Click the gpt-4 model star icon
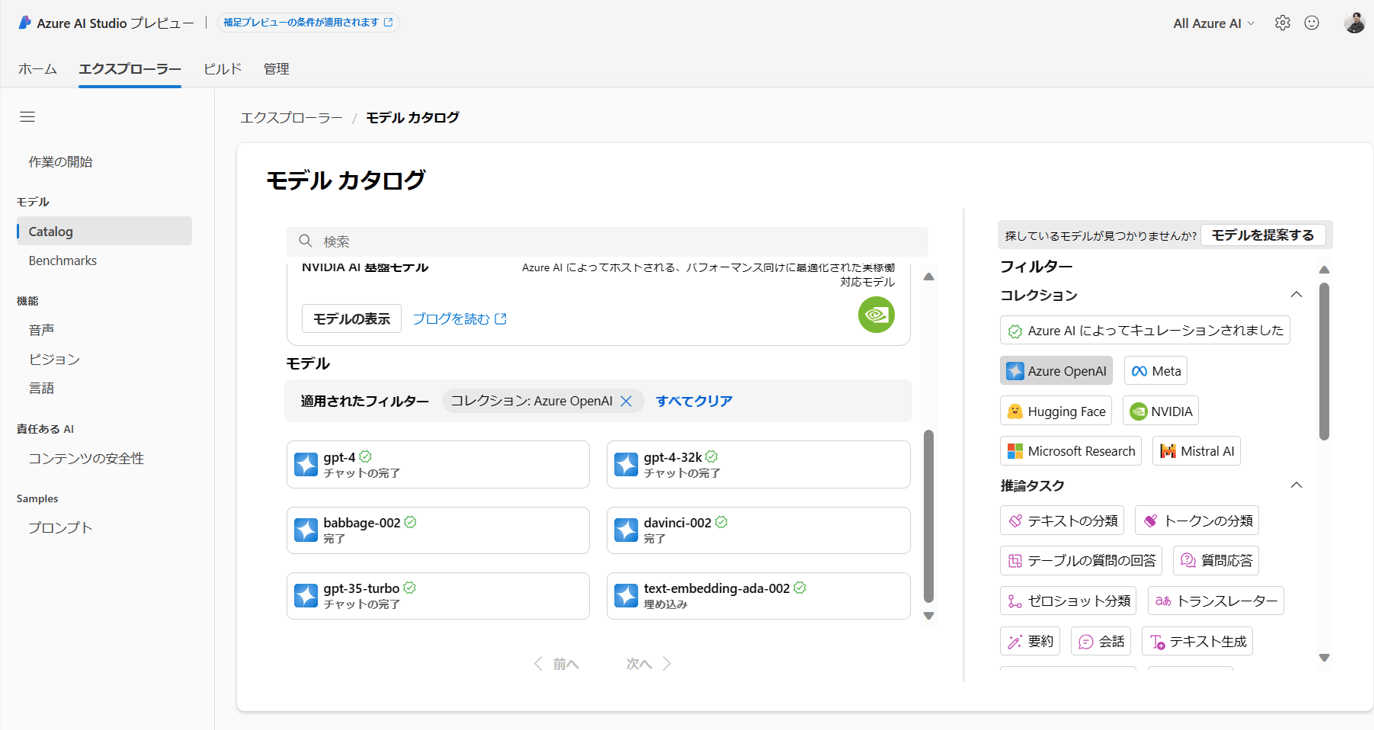The image size is (1374, 730). (306, 464)
